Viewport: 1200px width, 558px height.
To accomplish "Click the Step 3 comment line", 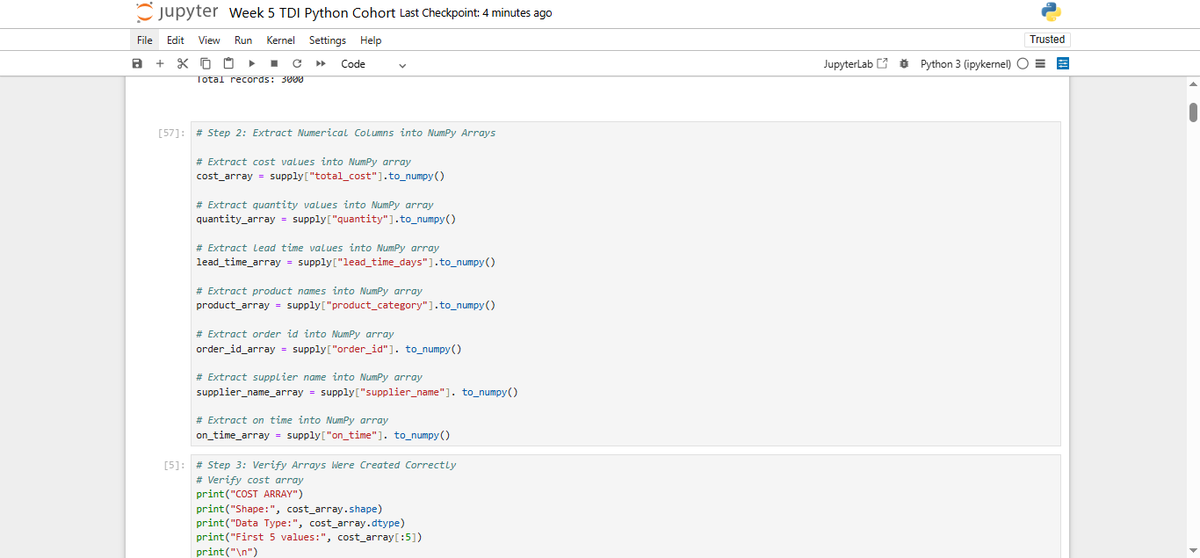I will (x=326, y=465).
